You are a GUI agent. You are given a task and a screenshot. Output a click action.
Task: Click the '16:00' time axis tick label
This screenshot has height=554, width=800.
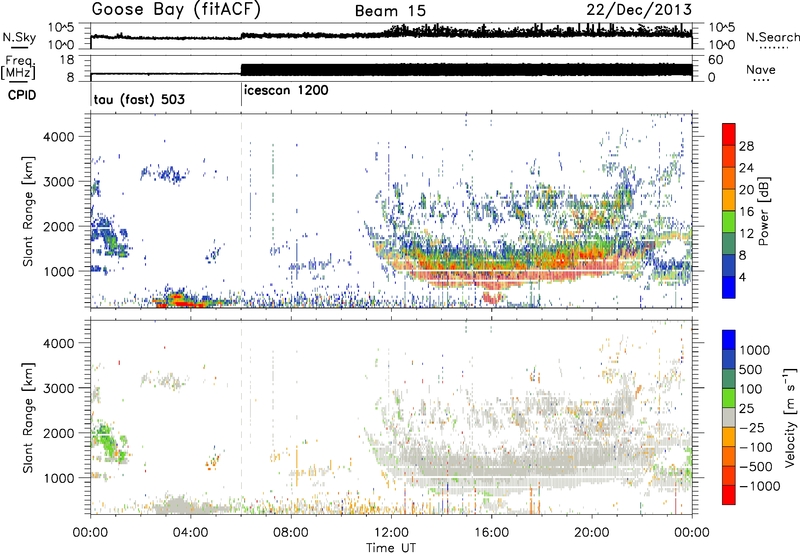point(492,533)
